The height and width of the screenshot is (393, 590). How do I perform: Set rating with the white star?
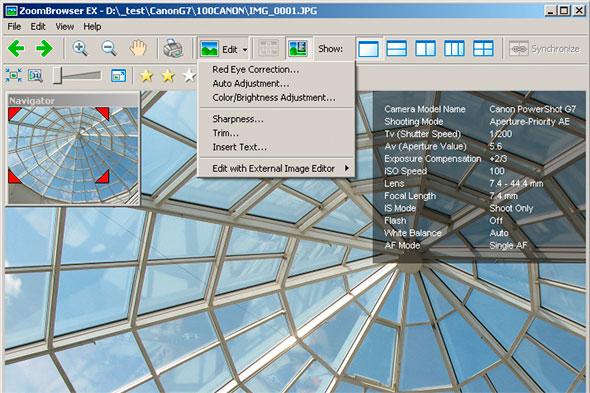click(189, 76)
